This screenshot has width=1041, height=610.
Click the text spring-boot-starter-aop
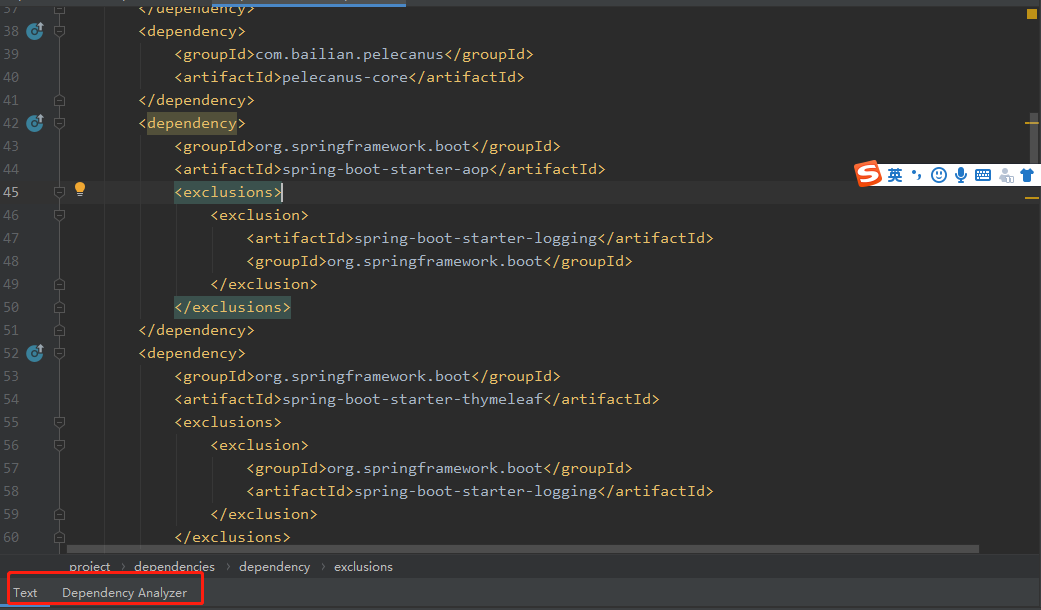[x=386, y=169]
